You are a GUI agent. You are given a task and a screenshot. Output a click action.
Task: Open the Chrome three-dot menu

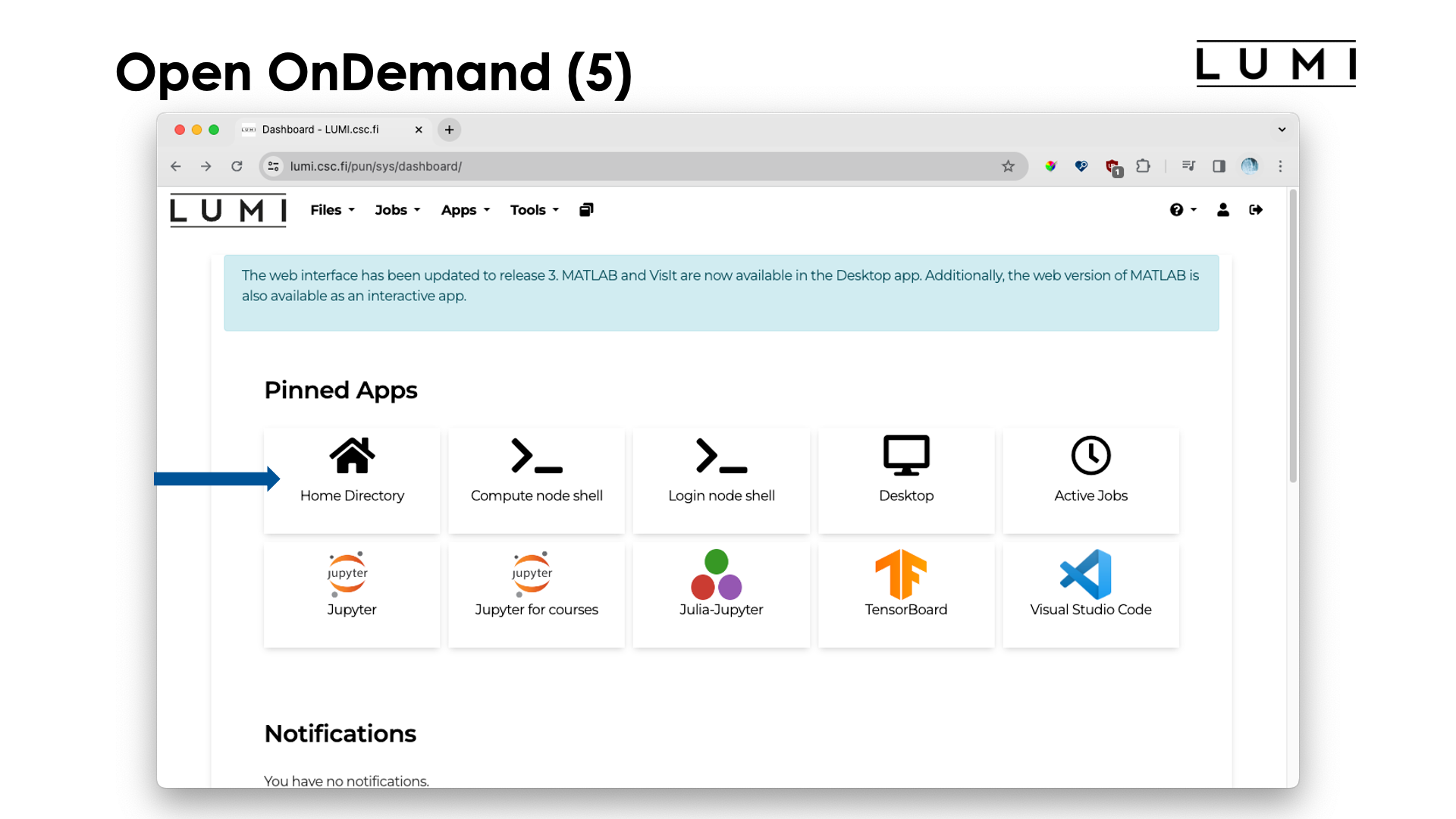(1280, 166)
